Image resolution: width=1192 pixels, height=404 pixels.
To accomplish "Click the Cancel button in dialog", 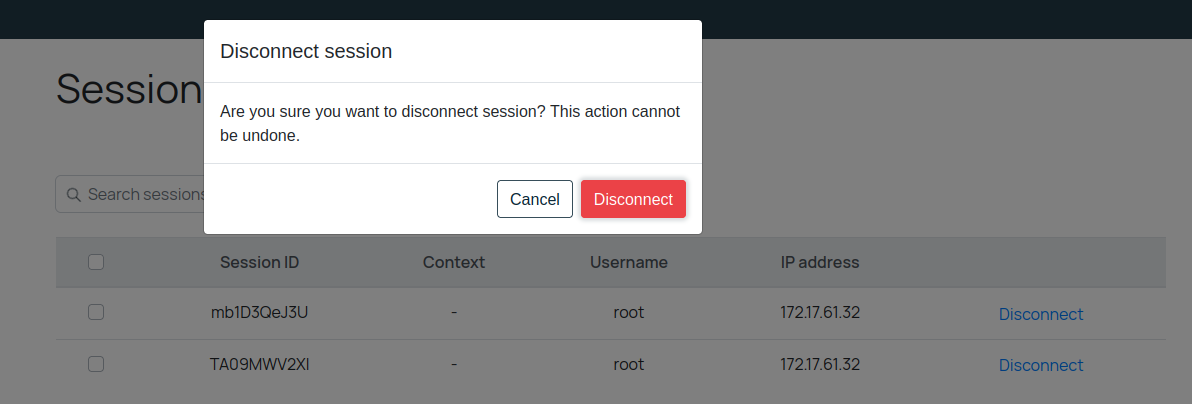I will pyautogui.click(x=534, y=199).
